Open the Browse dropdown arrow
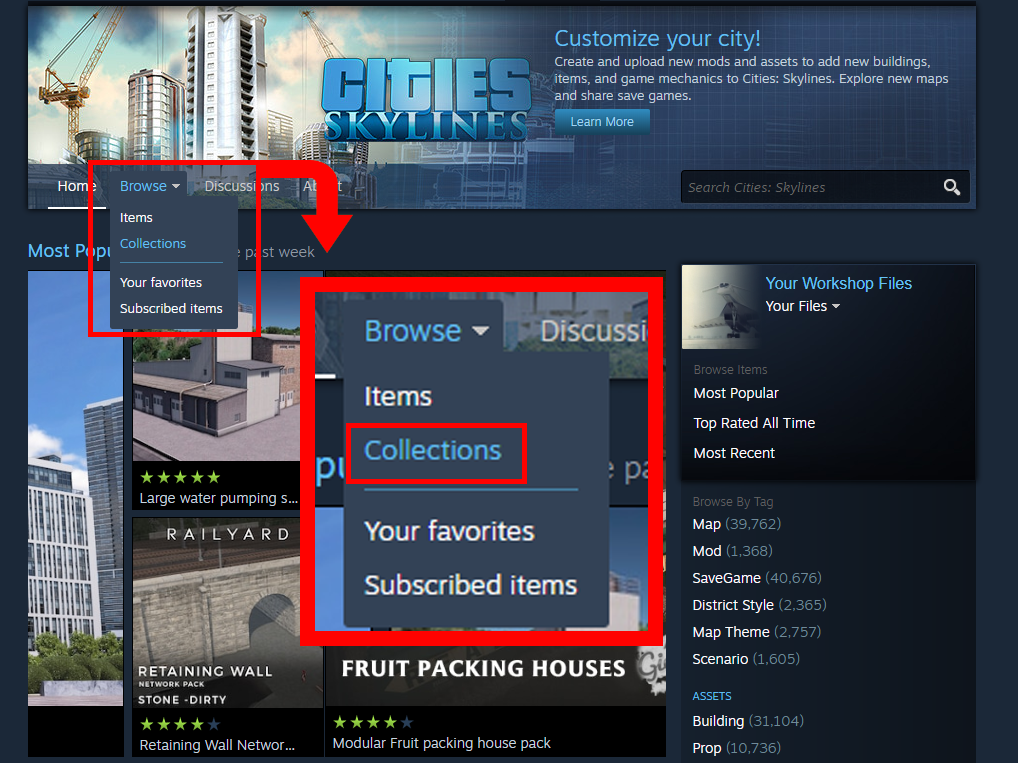This screenshot has height=763, width=1018. tap(176, 186)
